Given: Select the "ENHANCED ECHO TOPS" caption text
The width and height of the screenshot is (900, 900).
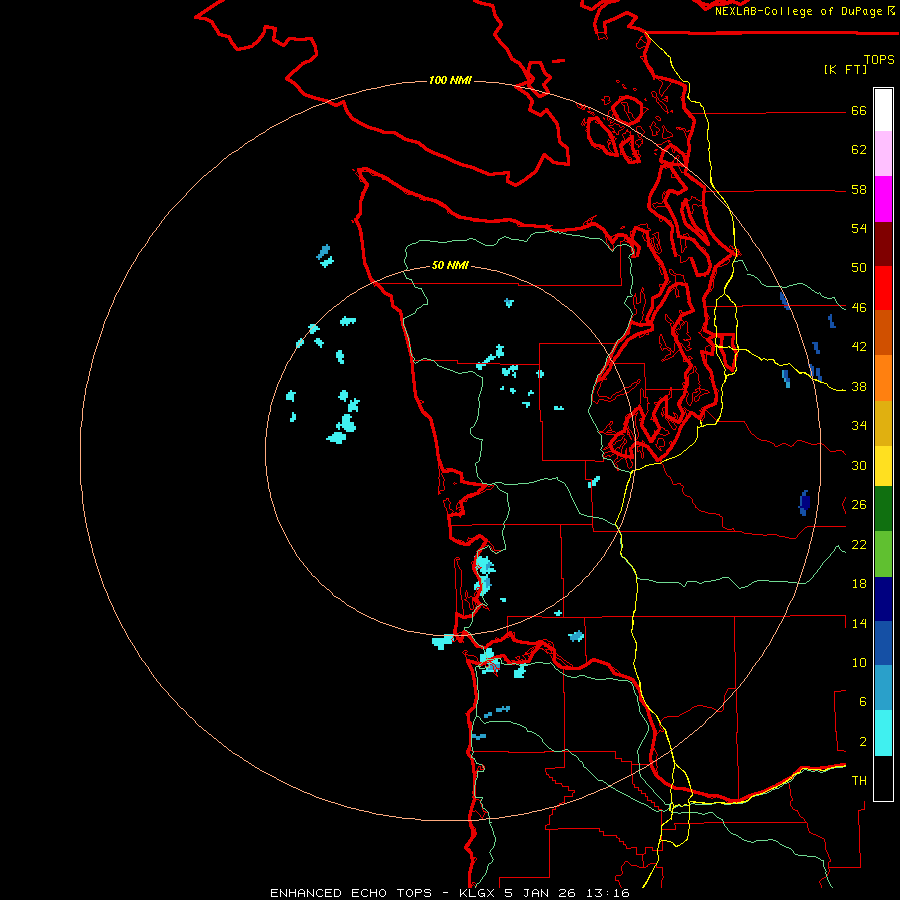Looking at the screenshot, I should pyautogui.click(x=351, y=893).
